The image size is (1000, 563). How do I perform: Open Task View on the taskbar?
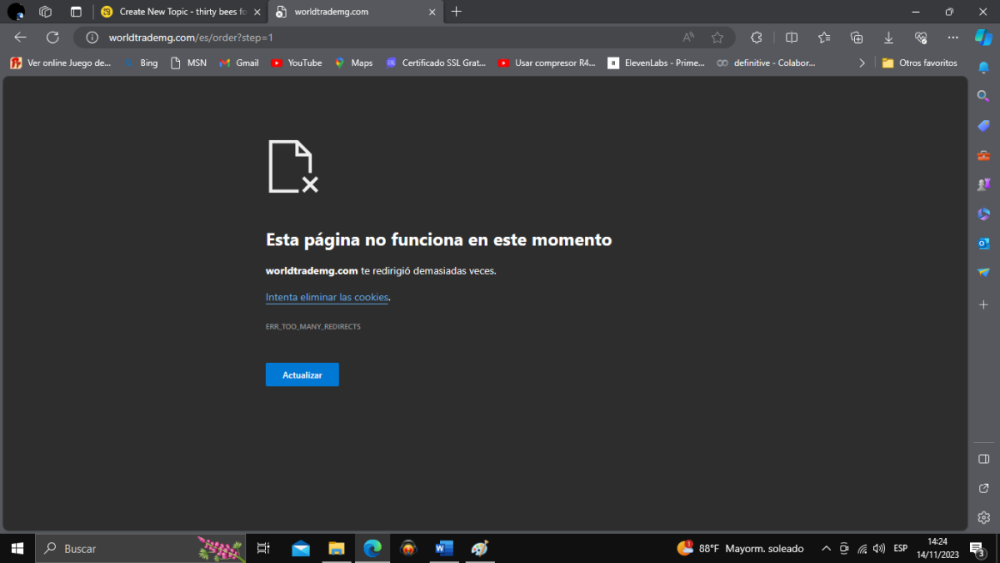[263, 548]
